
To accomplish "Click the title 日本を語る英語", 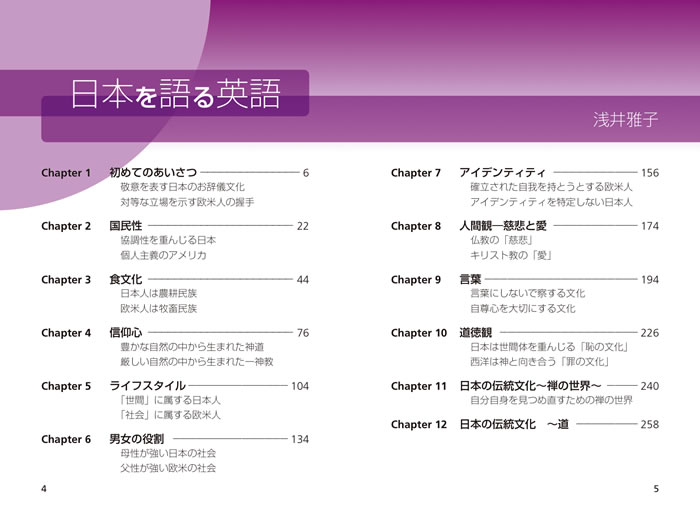I will click(175, 94).
